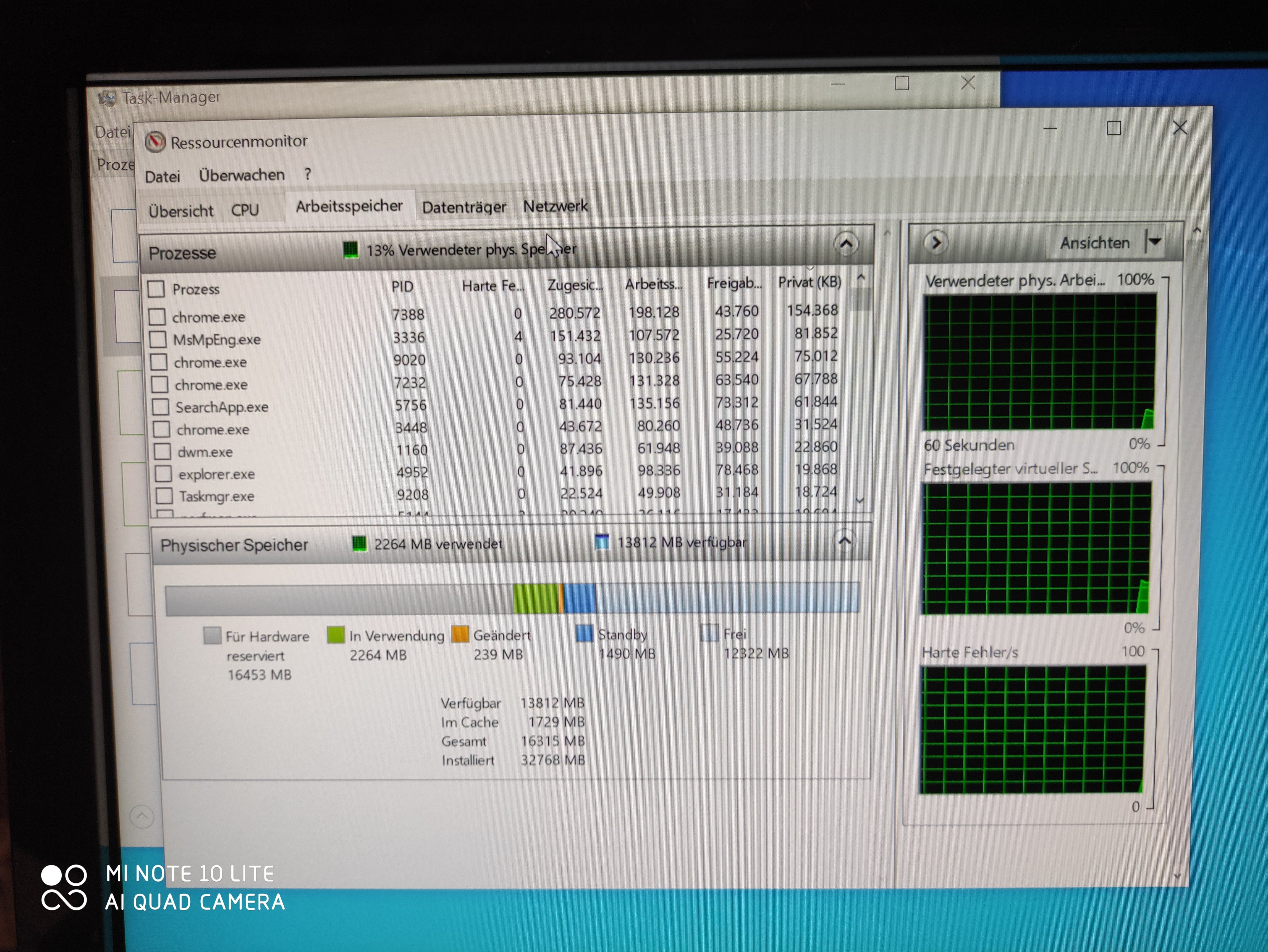Image resolution: width=1268 pixels, height=952 pixels.
Task: Click the blue 'verfügbar' indicator icon
Action: coord(601,542)
